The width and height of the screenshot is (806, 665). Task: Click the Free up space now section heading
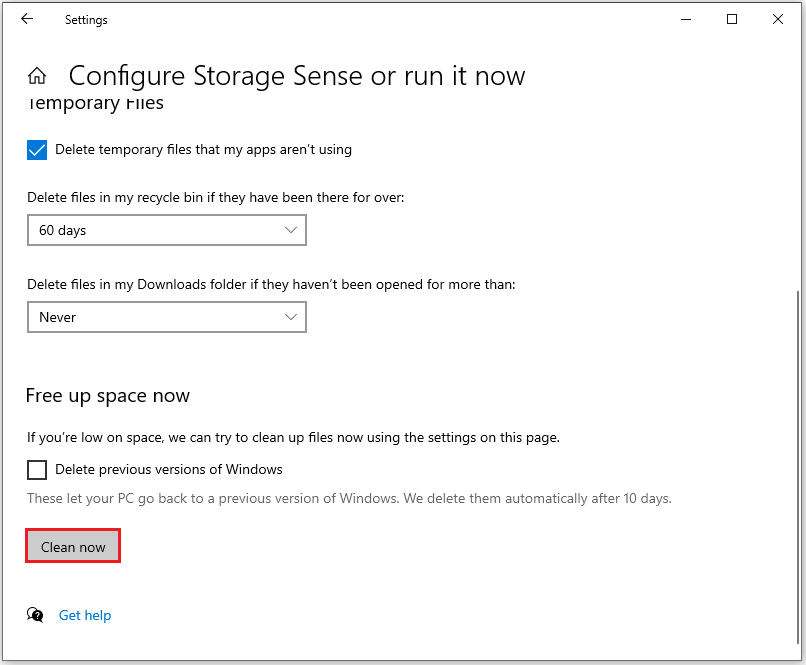107,396
